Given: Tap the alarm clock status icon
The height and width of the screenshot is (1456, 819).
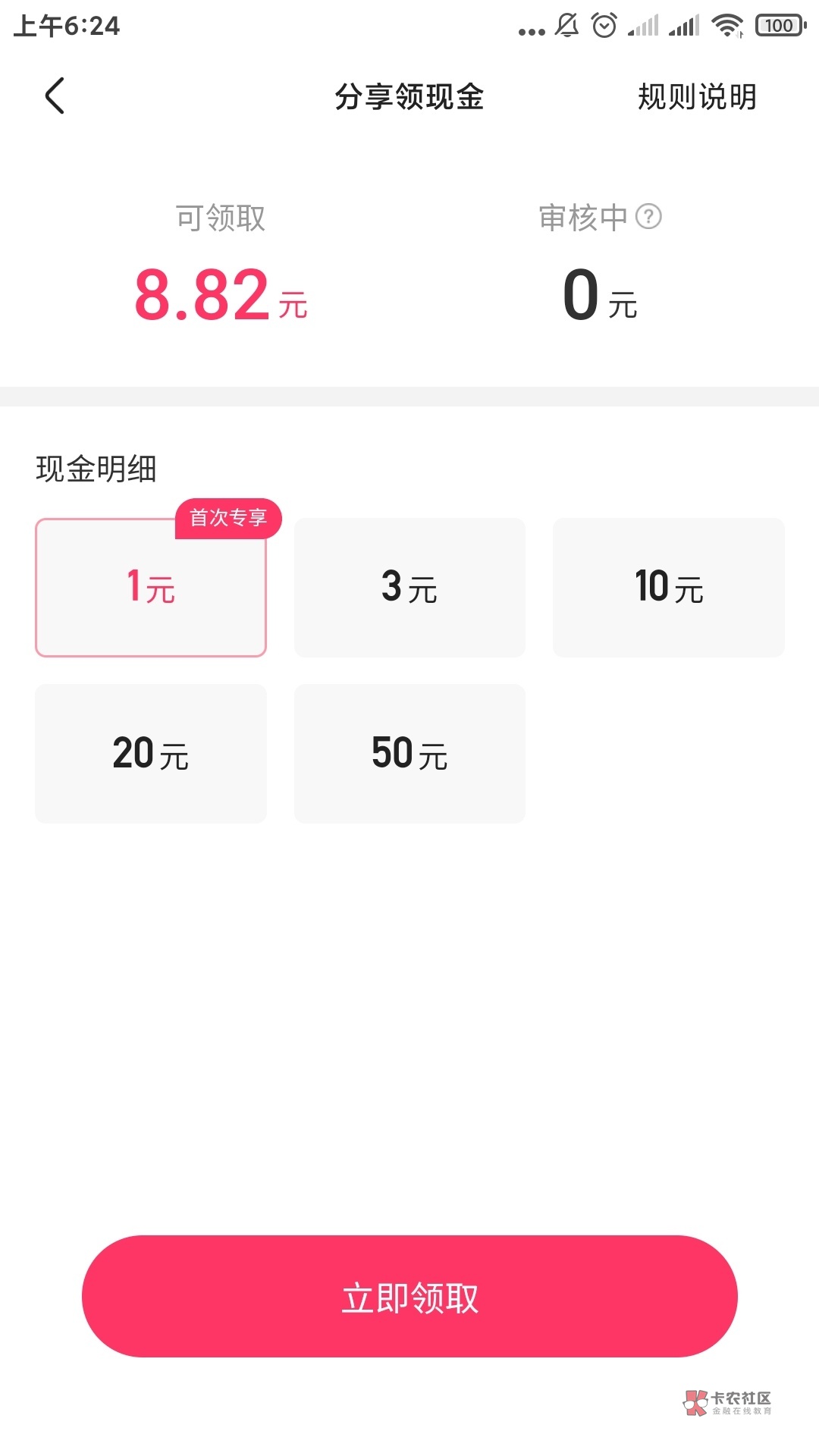Looking at the screenshot, I should point(604,26).
